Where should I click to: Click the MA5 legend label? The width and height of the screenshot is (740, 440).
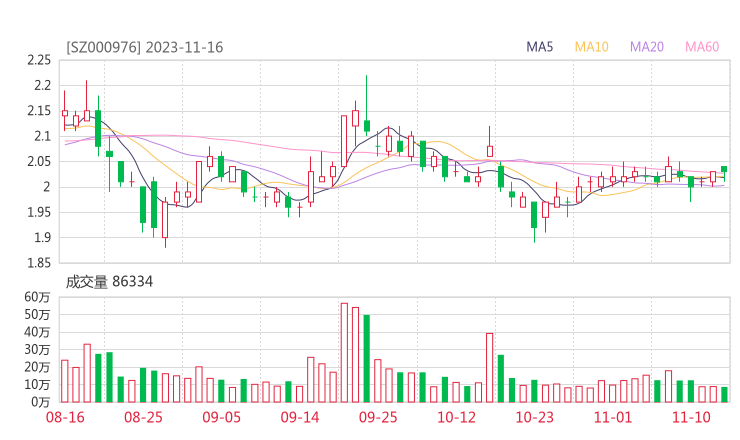coord(539,47)
